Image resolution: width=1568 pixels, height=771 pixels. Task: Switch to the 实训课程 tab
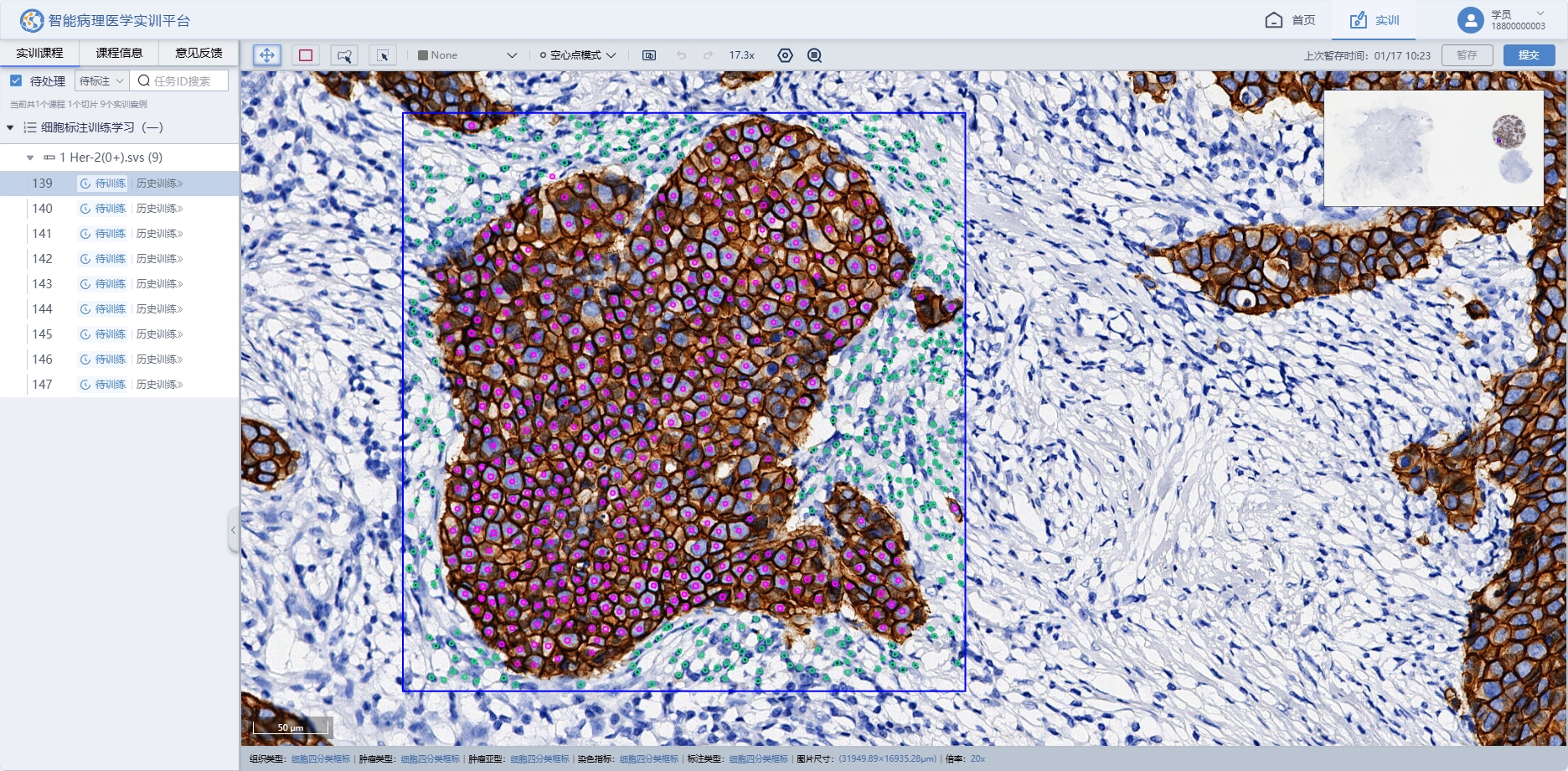(x=39, y=53)
